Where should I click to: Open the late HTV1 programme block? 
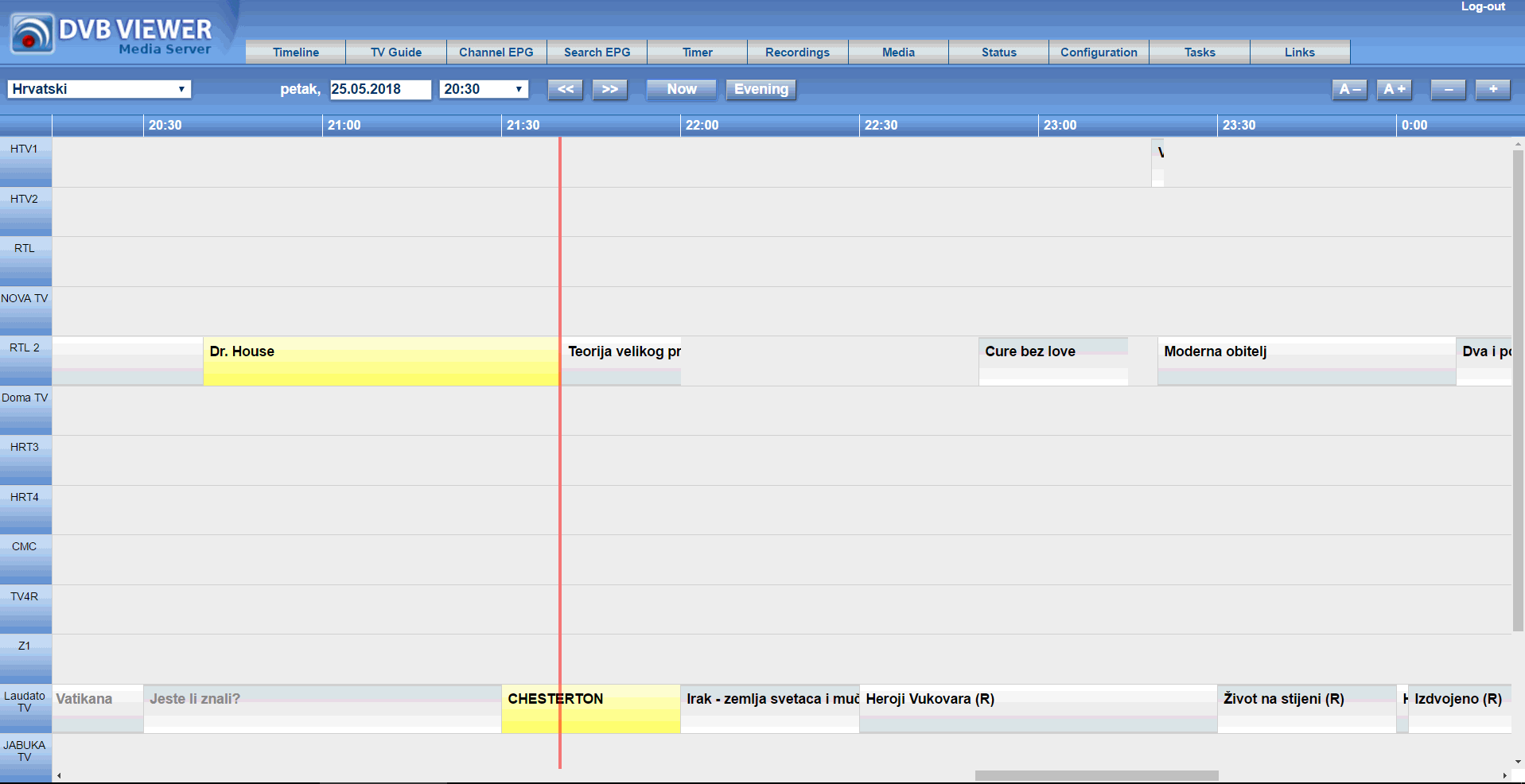[1157, 163]
